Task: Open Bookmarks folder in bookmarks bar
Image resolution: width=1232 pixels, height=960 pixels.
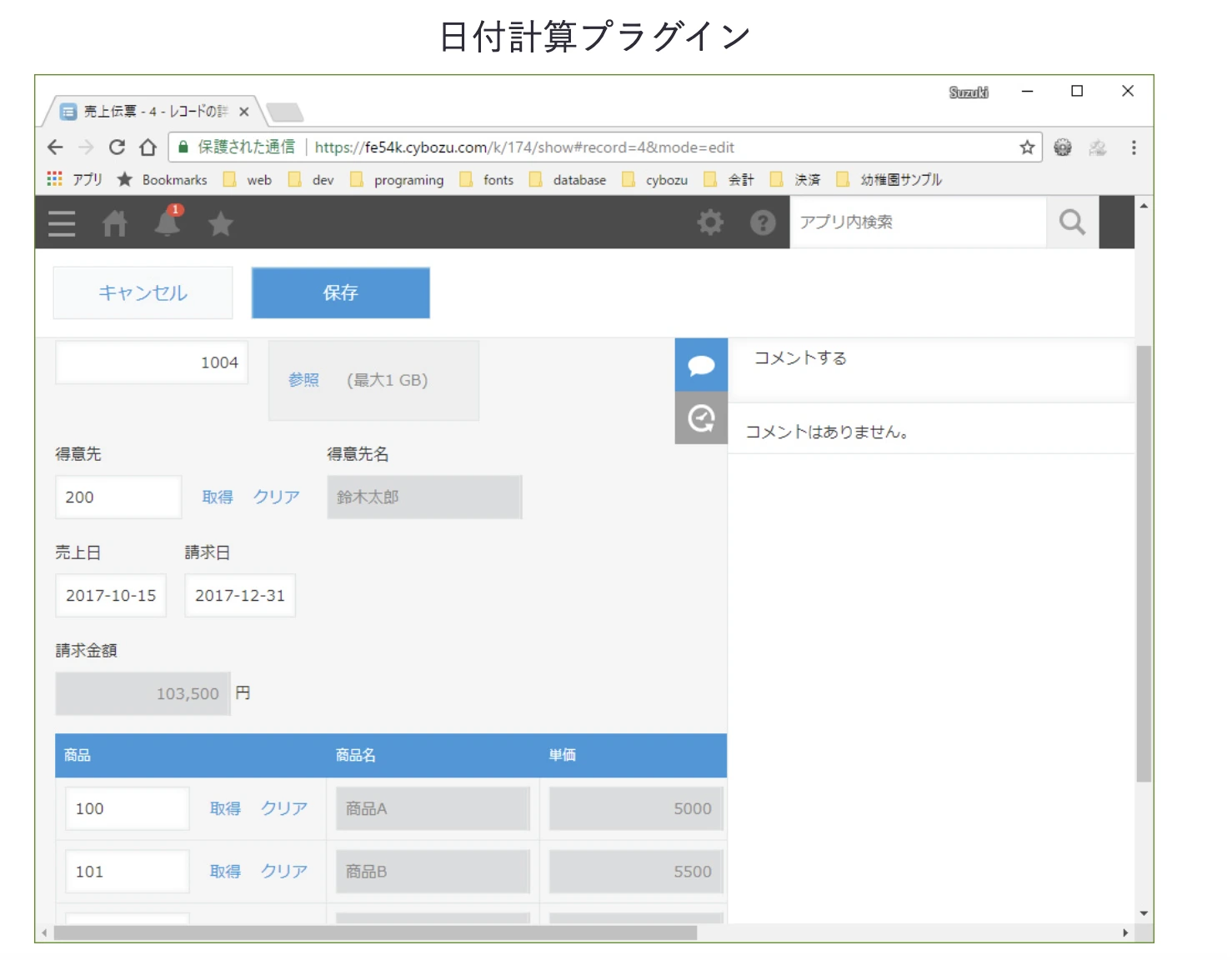Action: [x=163, y=179]
